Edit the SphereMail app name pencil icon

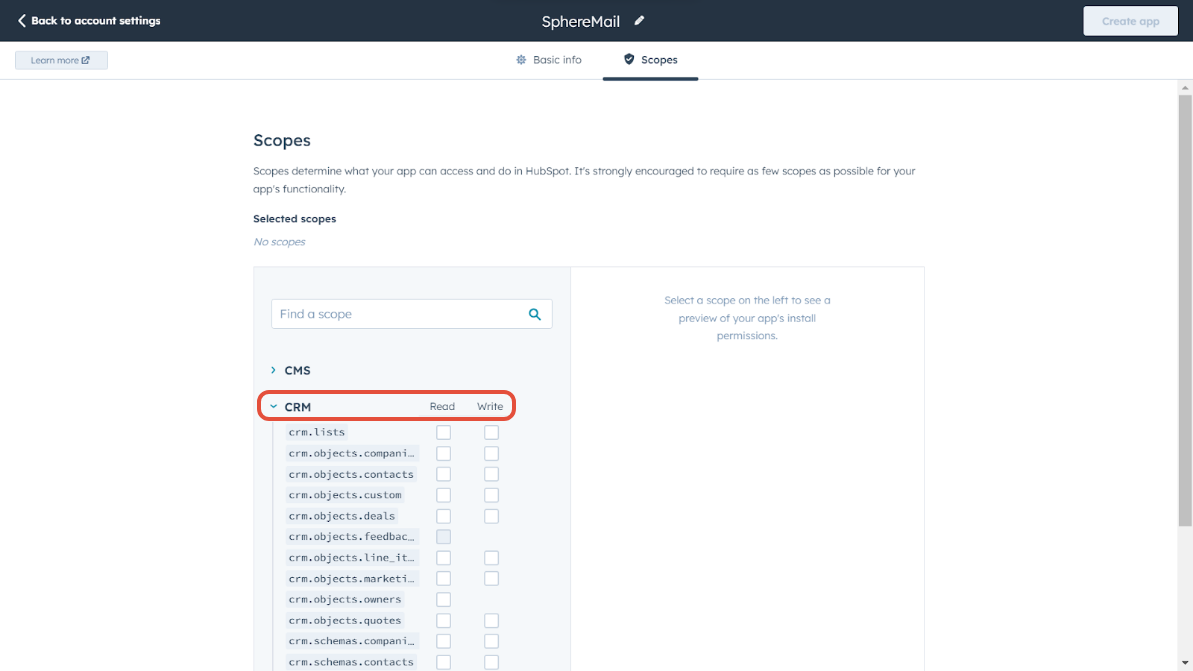[639, 21]
